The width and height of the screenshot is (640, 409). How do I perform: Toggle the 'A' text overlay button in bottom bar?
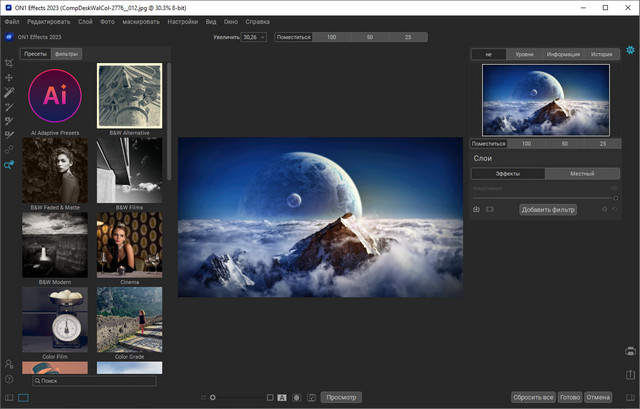pos(282,398)
